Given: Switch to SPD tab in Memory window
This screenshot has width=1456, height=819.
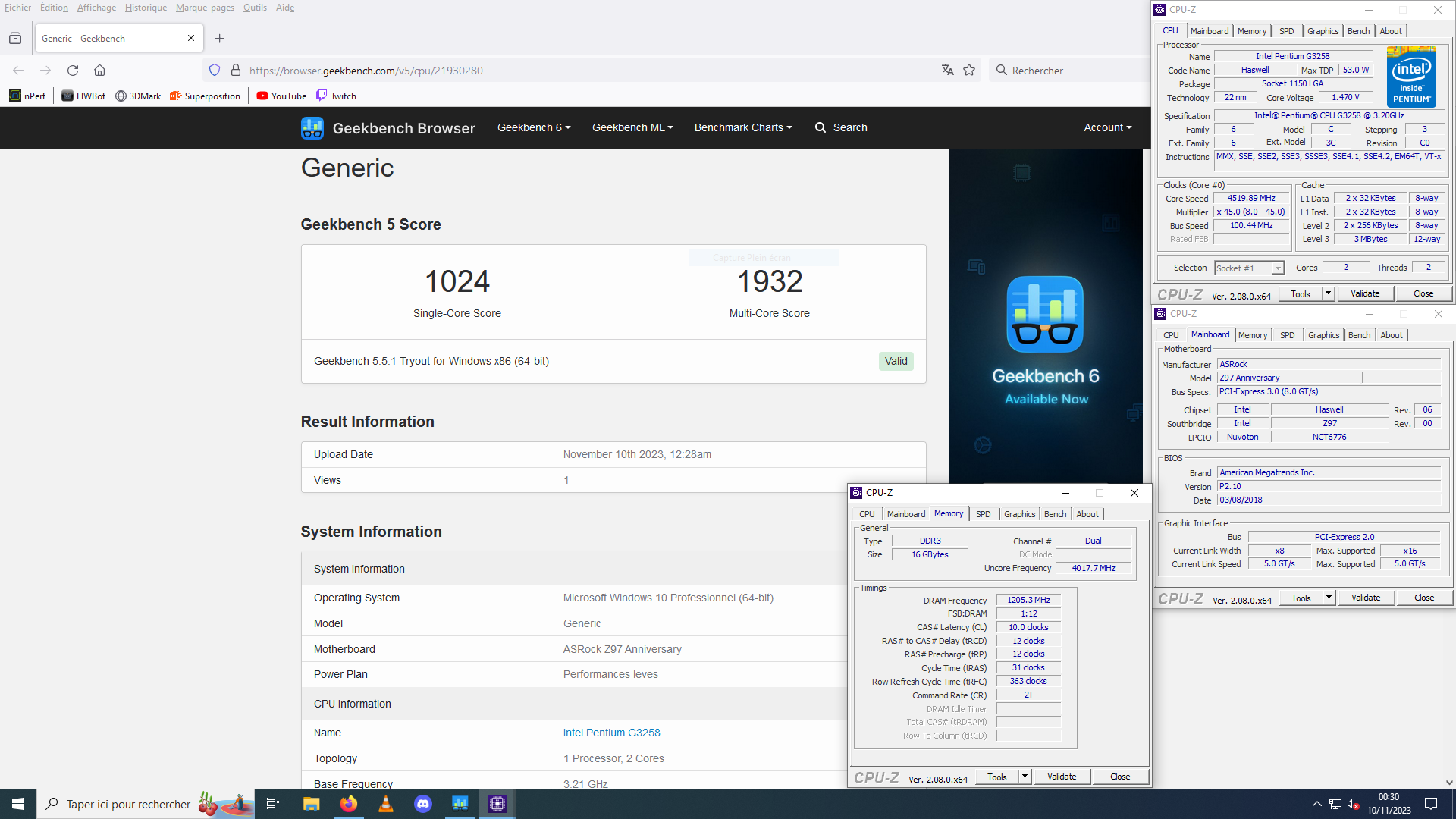Looking at the screenshot, I should coord(984,514).
